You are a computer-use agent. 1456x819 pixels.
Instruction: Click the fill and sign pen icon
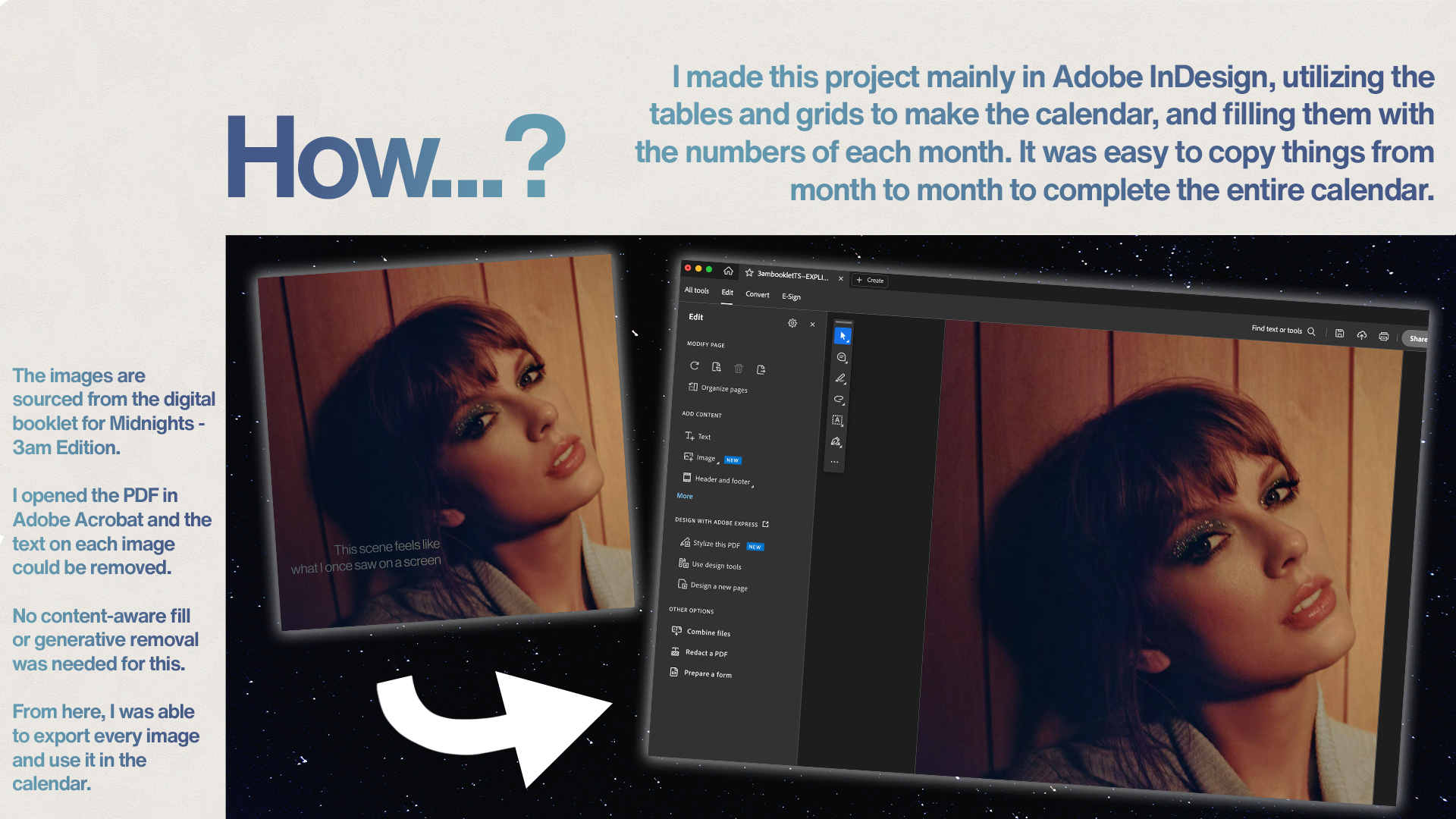point(836,441)
